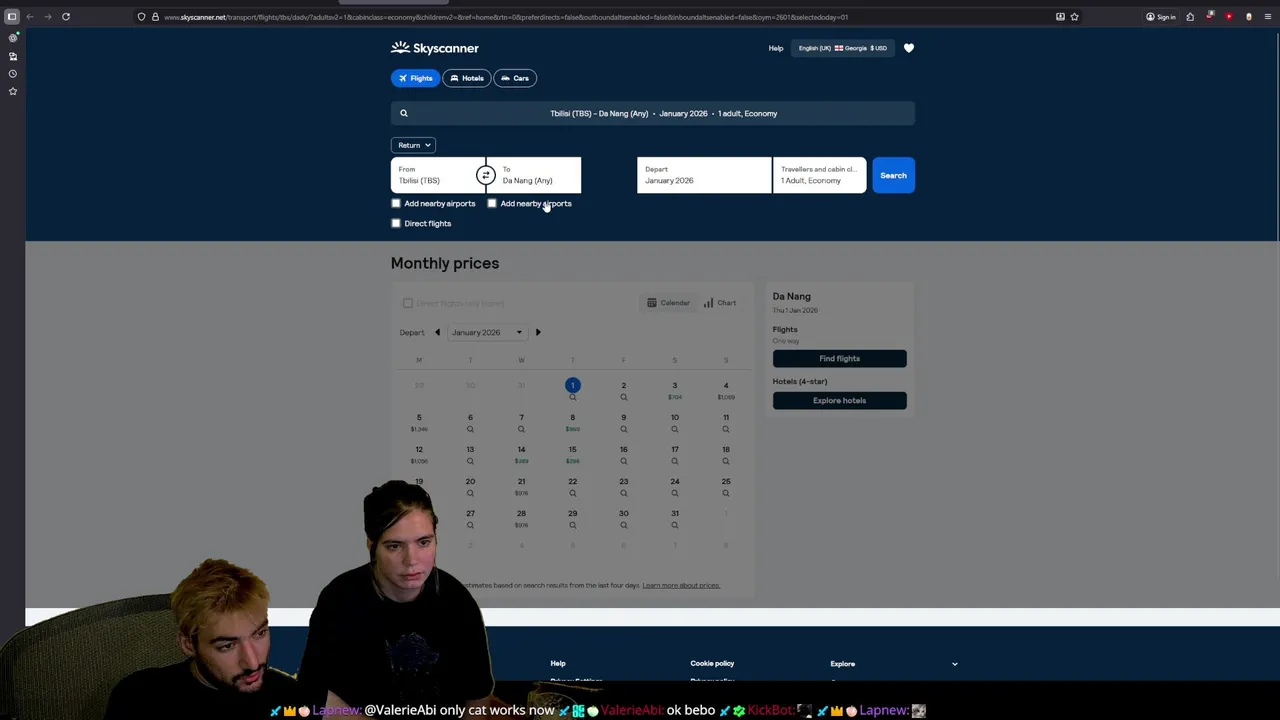Open history clock icon in sidebar
Screen dimensions: 1280x720
[x=13, y=73]
